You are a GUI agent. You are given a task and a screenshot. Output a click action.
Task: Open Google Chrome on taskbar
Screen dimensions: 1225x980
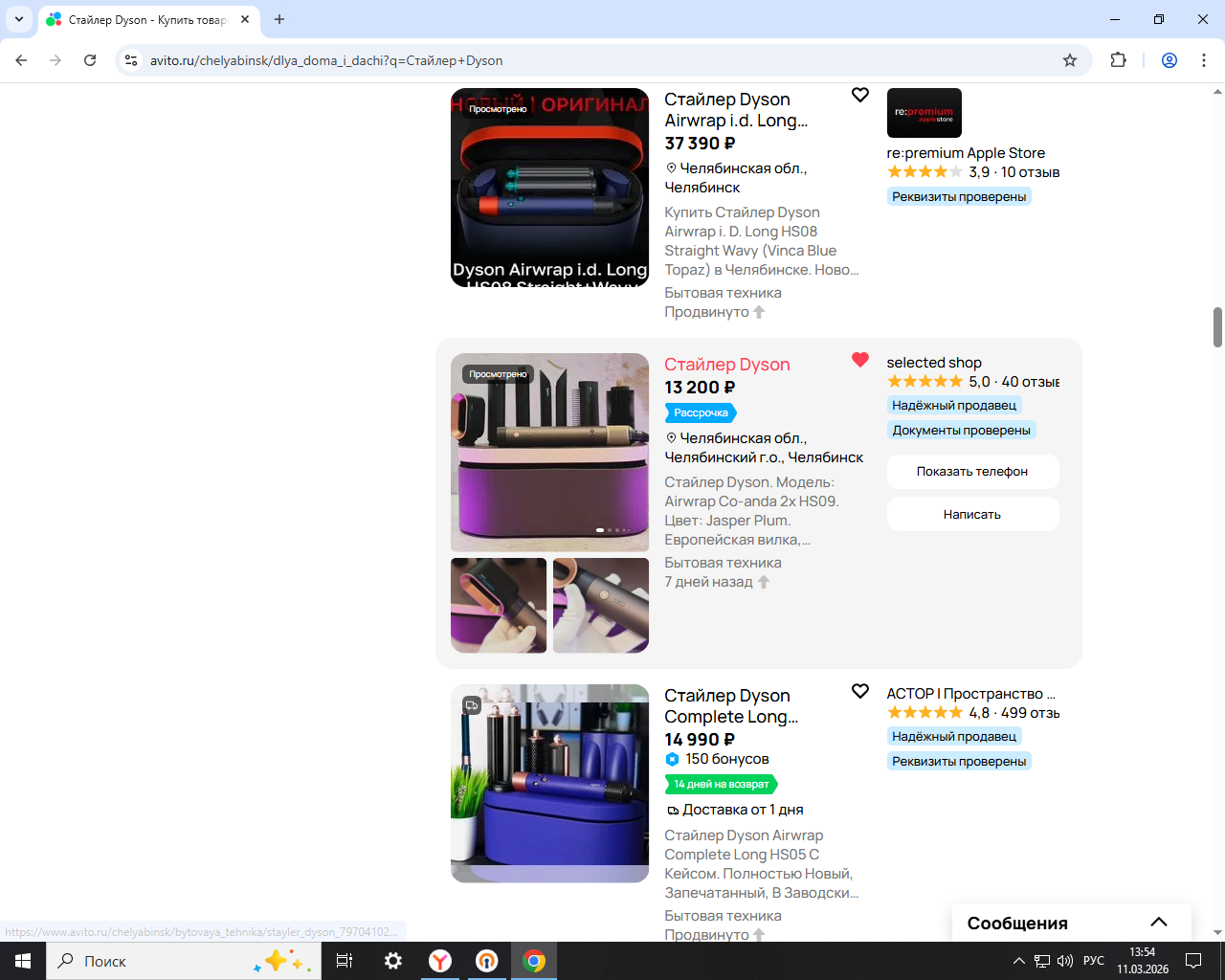534,961
